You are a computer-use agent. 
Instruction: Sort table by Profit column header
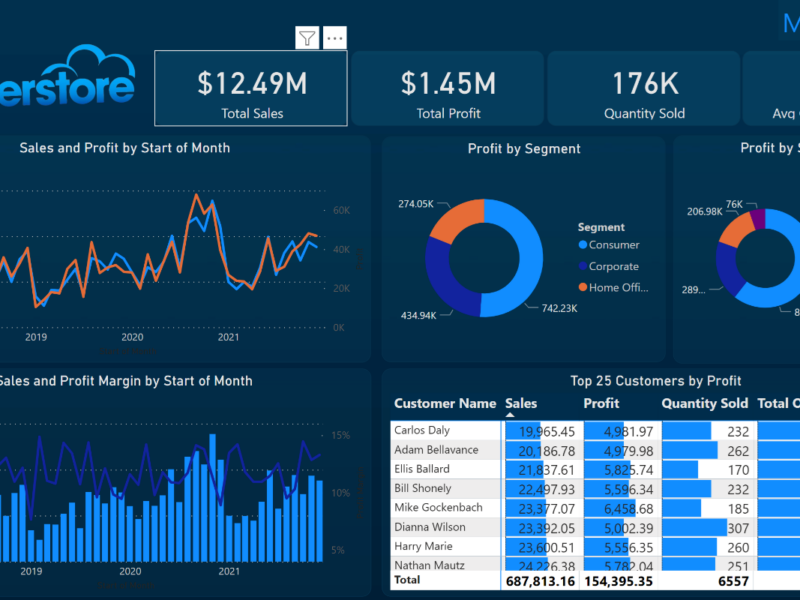tap(601, 403)
